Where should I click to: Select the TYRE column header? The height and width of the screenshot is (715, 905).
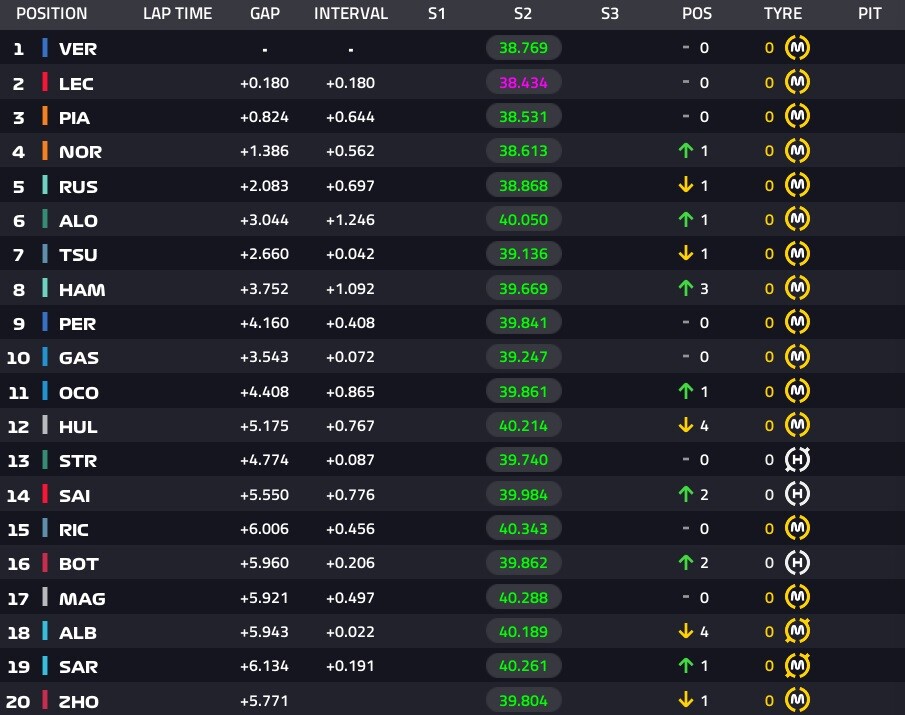(x=783, y=13)
